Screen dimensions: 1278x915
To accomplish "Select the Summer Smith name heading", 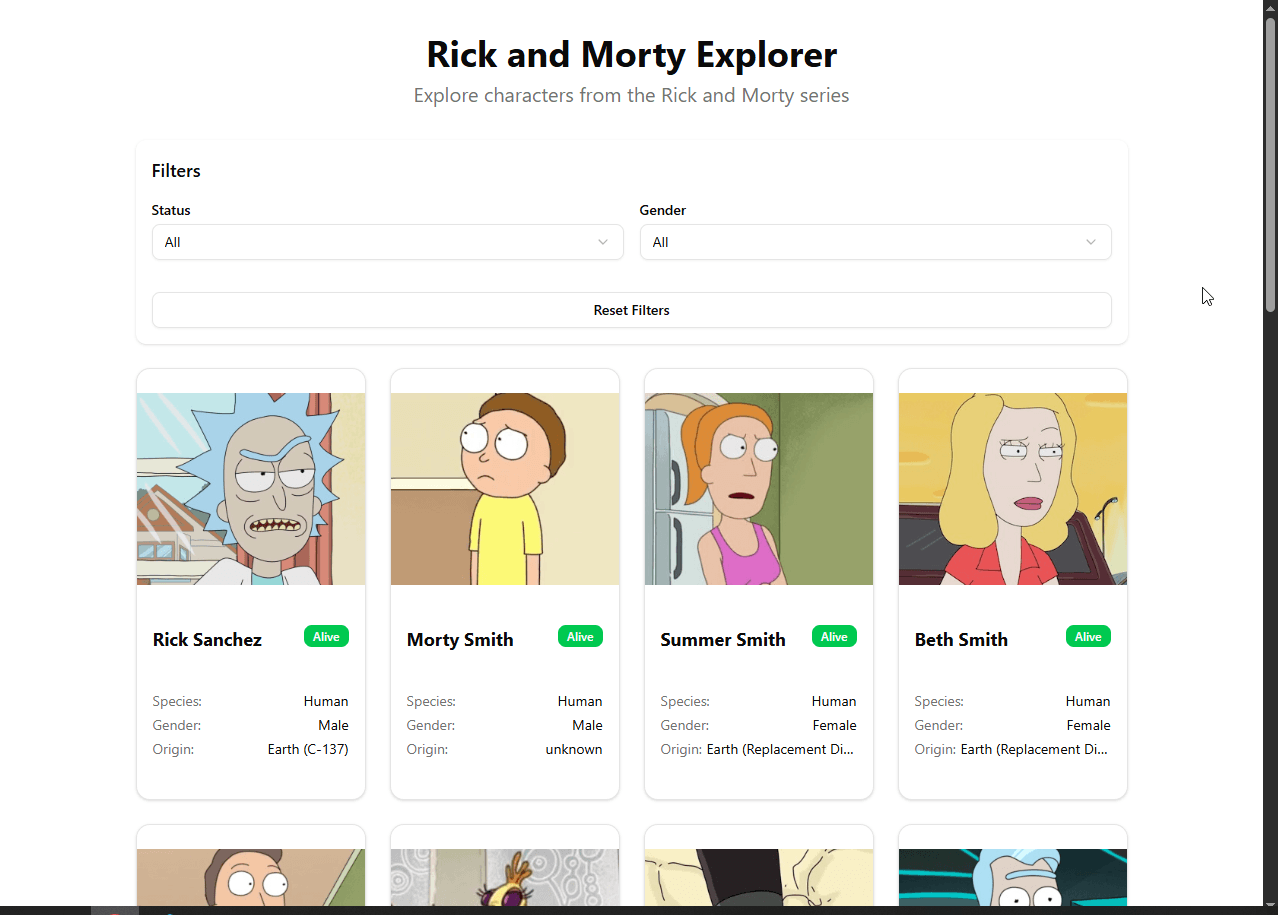I will click(x=723, y=640).
